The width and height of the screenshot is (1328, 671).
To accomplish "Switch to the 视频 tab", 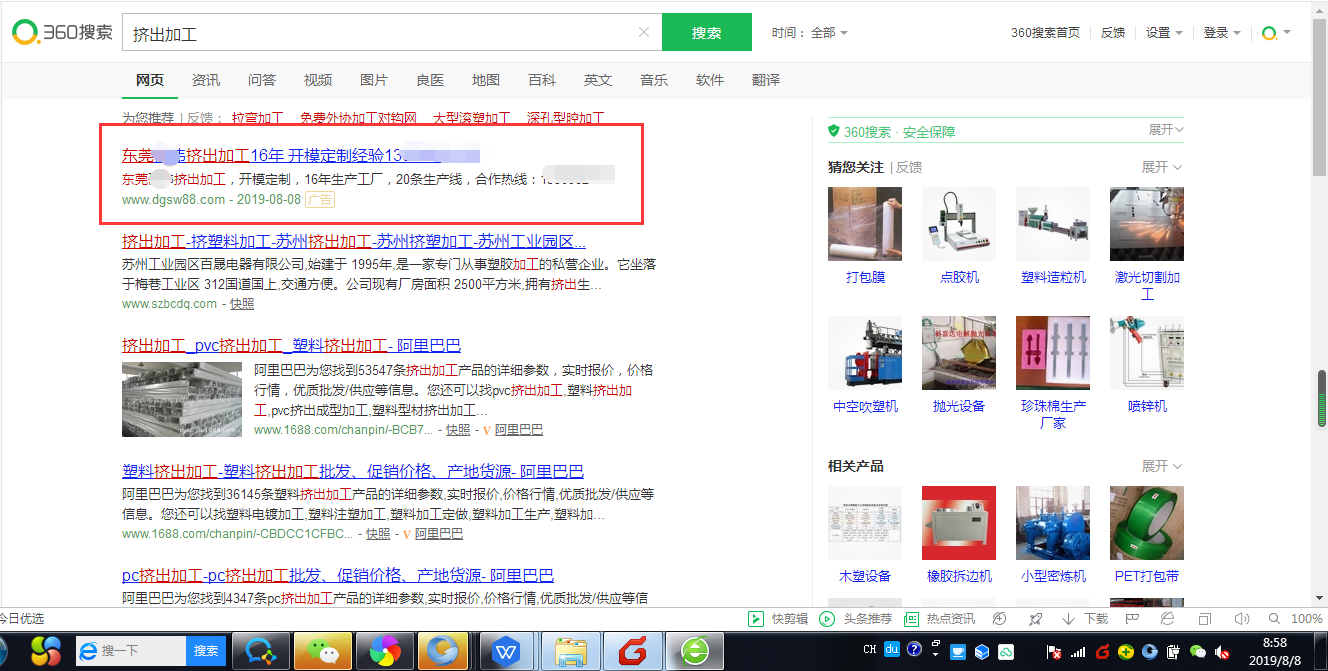I will click(x=318, y=80).
